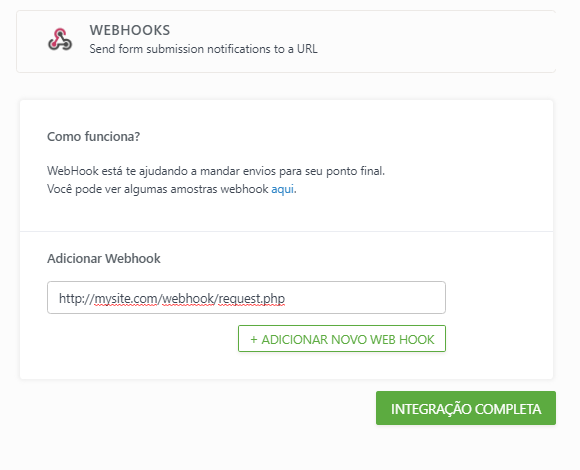The width and height of the screenshot is (580, 470).
Task: Open the "aqui" webhook samples link
Action: coord(283,189)
